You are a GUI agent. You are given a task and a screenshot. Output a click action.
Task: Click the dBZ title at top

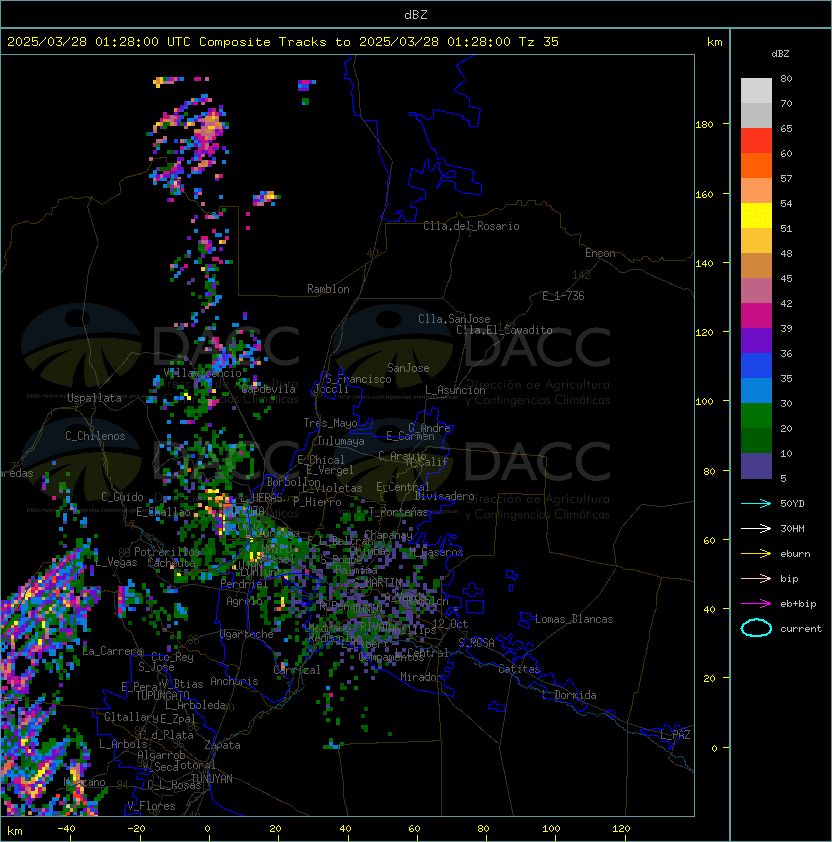[x=416, y=14]
